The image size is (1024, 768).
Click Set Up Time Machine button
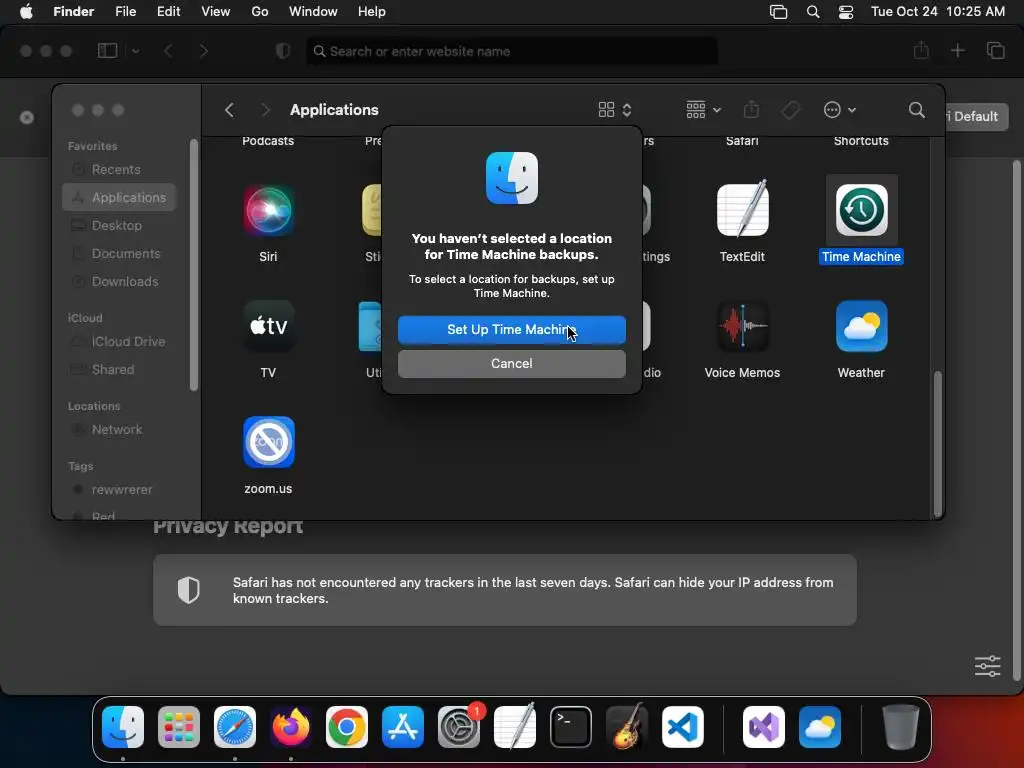511,330
